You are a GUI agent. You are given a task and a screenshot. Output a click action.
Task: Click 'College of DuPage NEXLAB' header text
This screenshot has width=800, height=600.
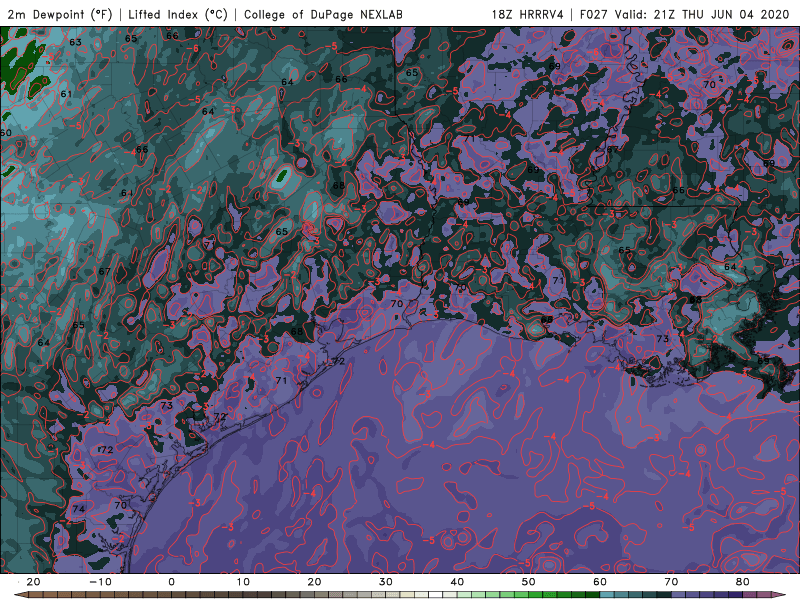click(x=323, y=14)
